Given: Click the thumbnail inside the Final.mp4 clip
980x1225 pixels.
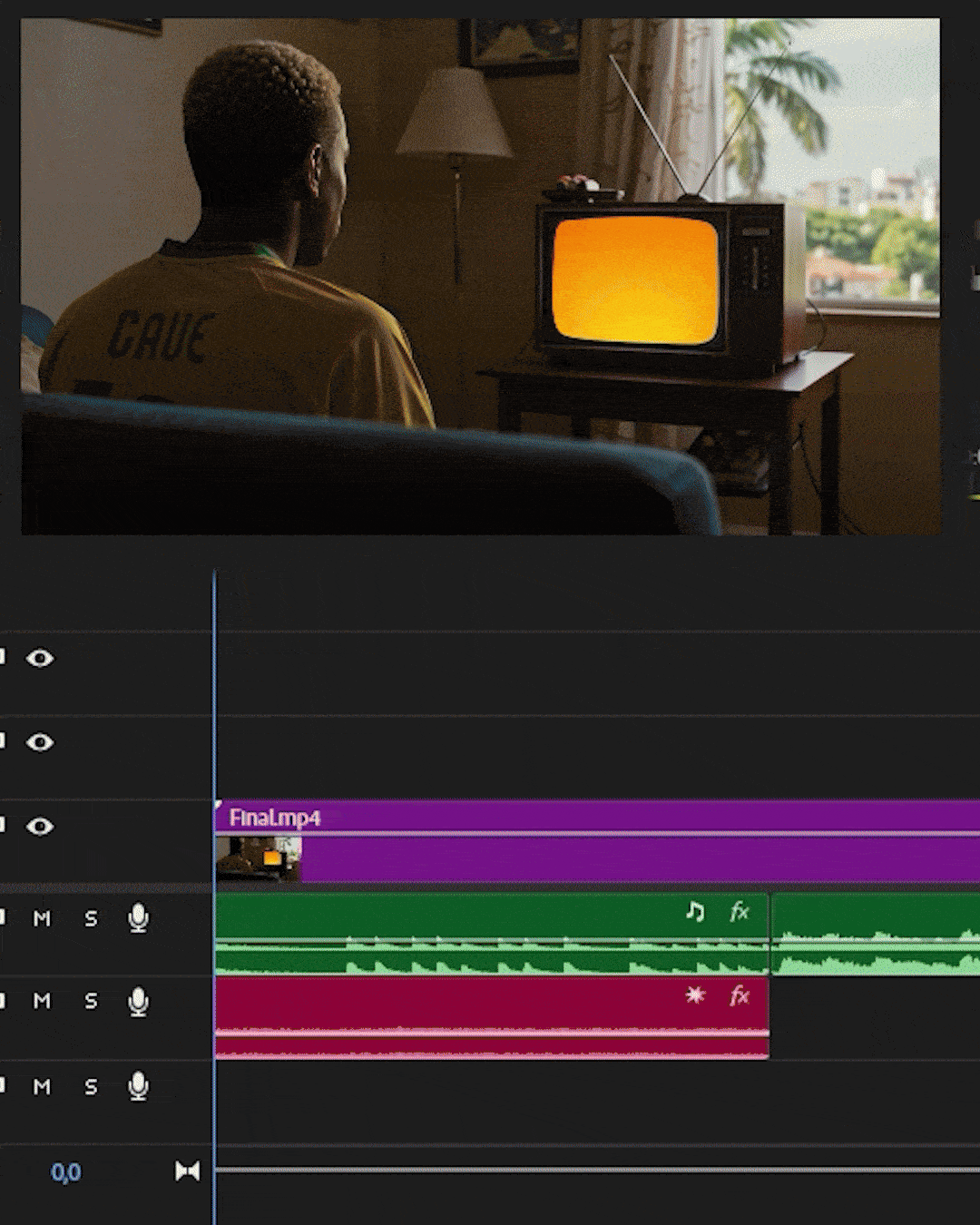Looking at the screenshot, I should [259, 858].
